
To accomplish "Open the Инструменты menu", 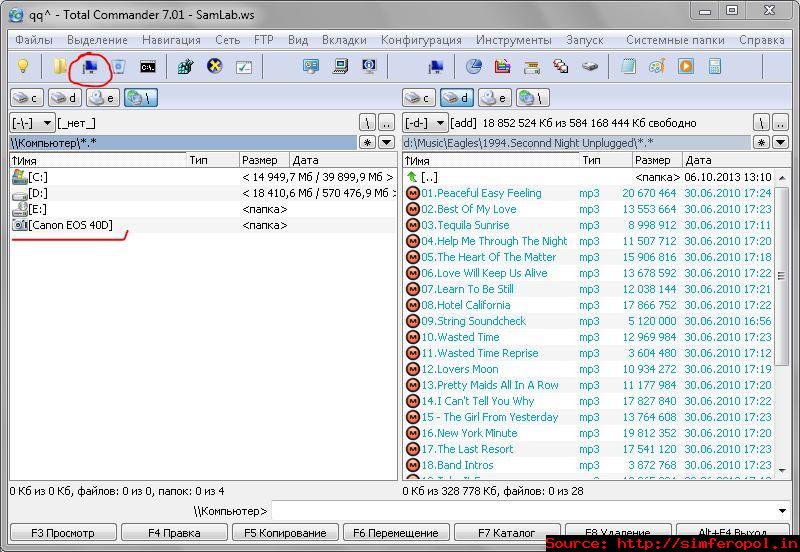I will tap(514, 40).
